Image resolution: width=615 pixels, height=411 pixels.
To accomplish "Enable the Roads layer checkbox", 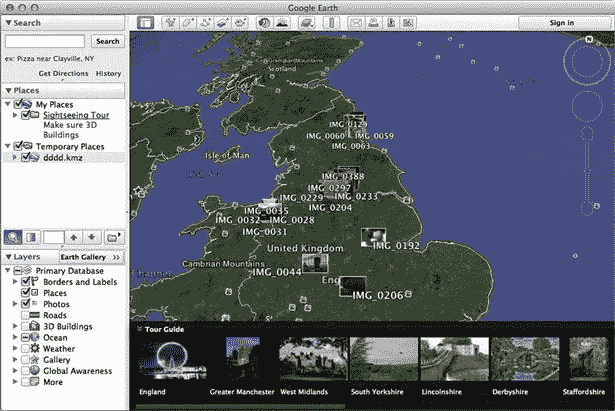I will (x=25, y=315).
